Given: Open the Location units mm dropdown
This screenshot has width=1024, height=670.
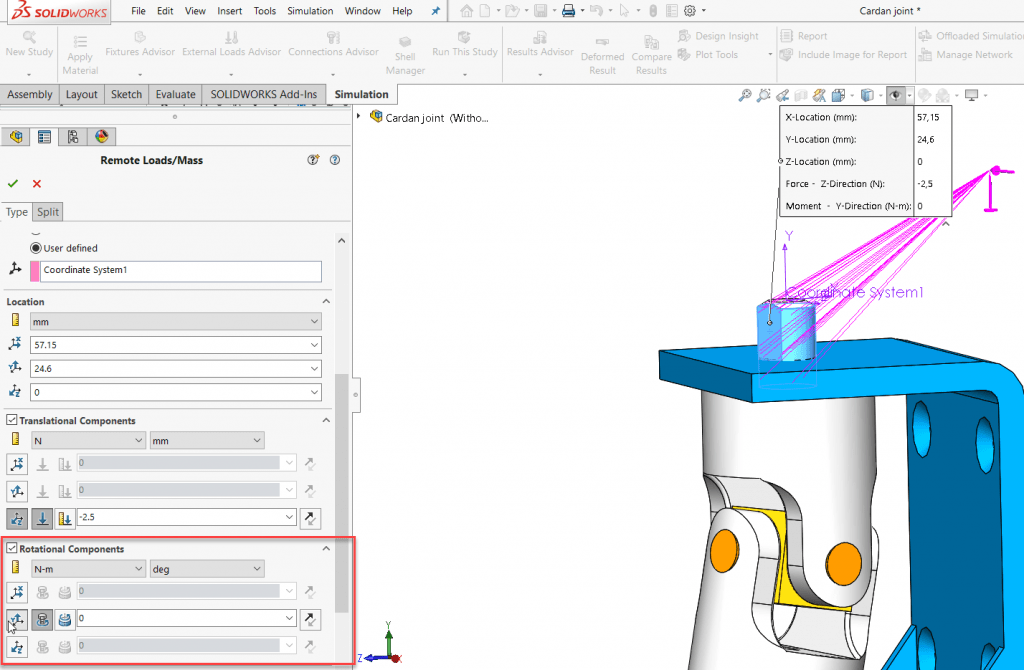Looking at the screenshot, I should click(x=176, y=321).
